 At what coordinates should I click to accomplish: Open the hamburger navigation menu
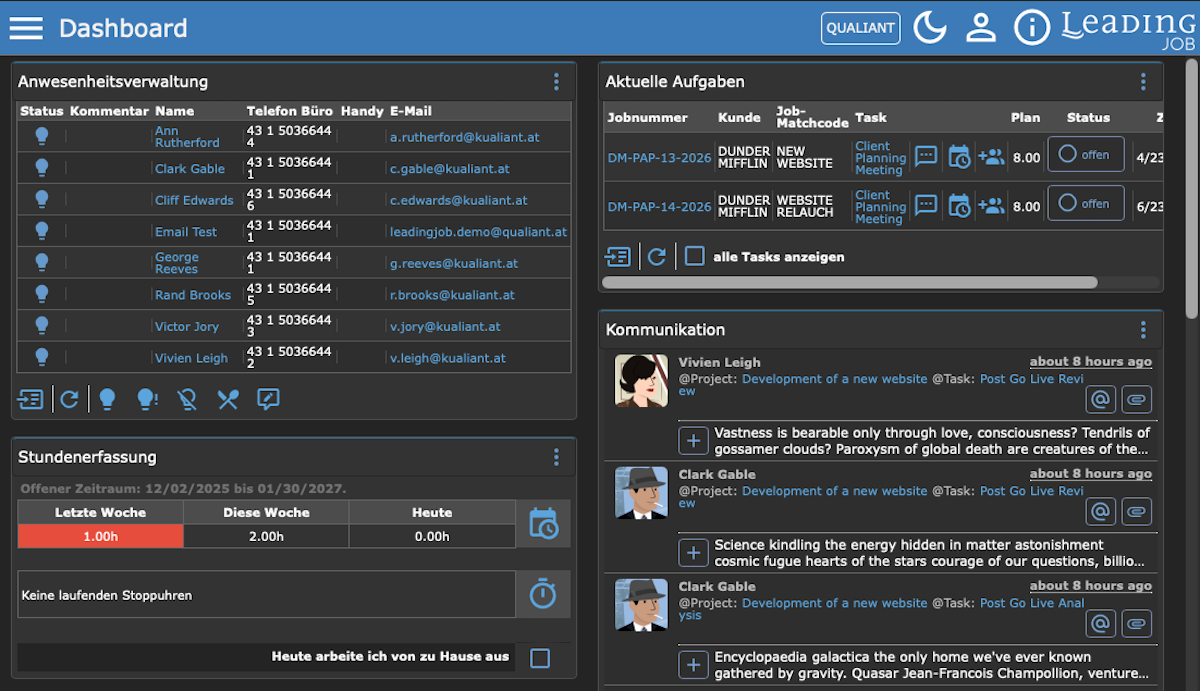(x=26, y=27)
